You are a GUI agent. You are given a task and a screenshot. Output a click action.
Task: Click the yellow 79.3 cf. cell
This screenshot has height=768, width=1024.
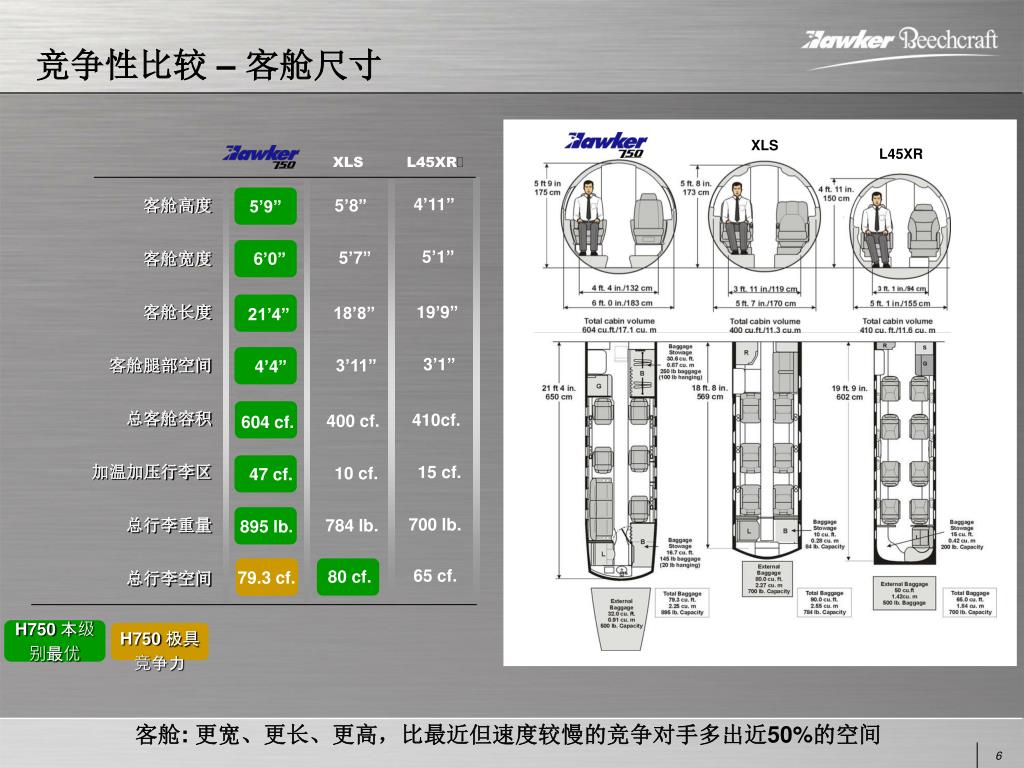click(x=266, y=577)
